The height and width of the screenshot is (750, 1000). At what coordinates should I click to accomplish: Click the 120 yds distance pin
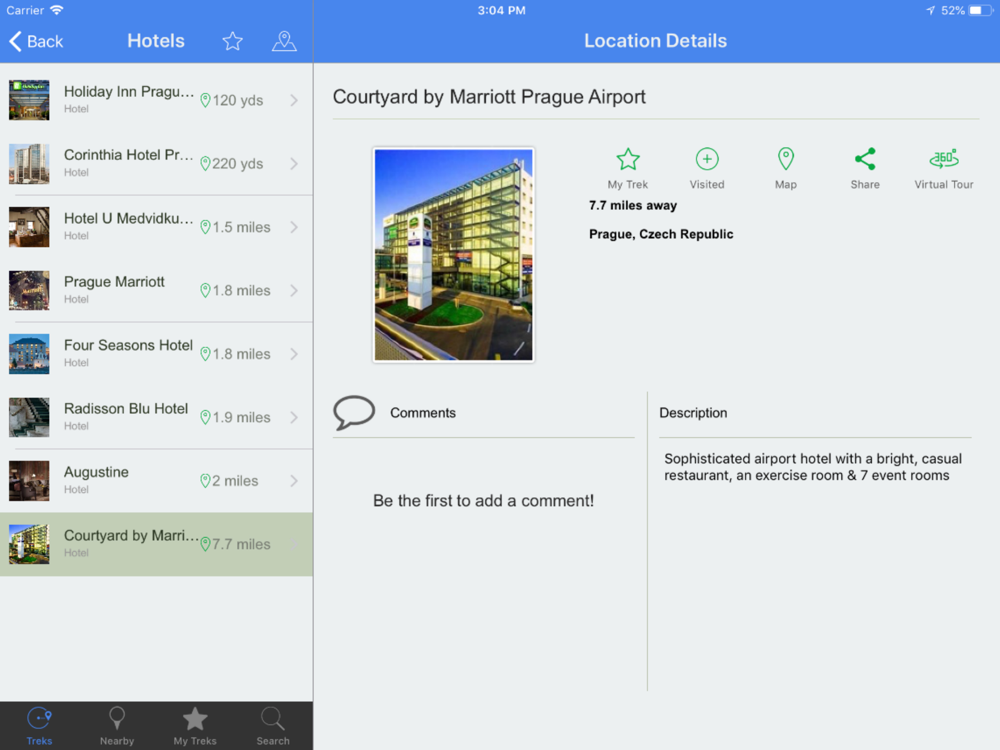[205, 101]
